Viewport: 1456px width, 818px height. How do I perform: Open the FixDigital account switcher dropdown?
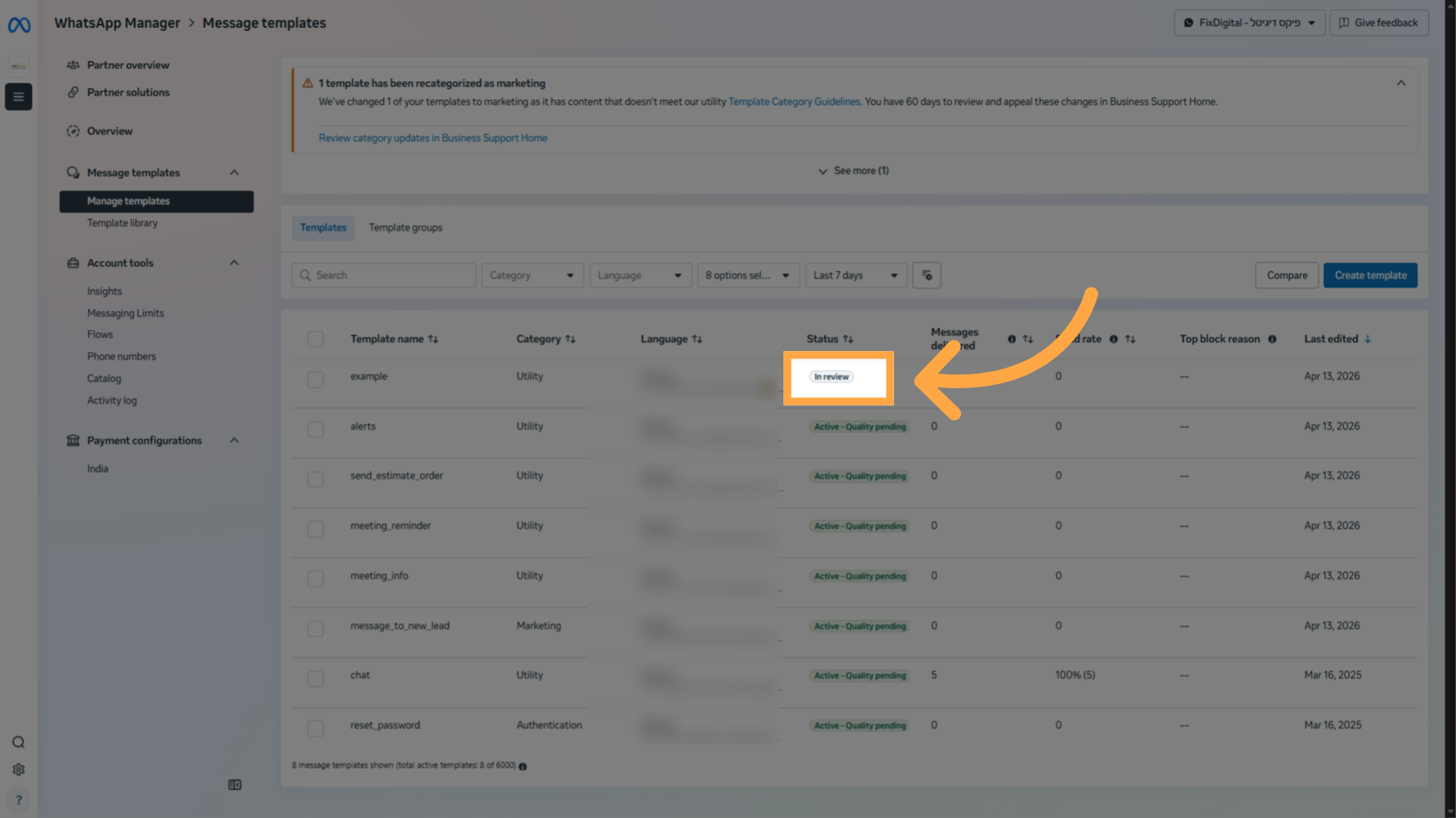point(1249,23)
